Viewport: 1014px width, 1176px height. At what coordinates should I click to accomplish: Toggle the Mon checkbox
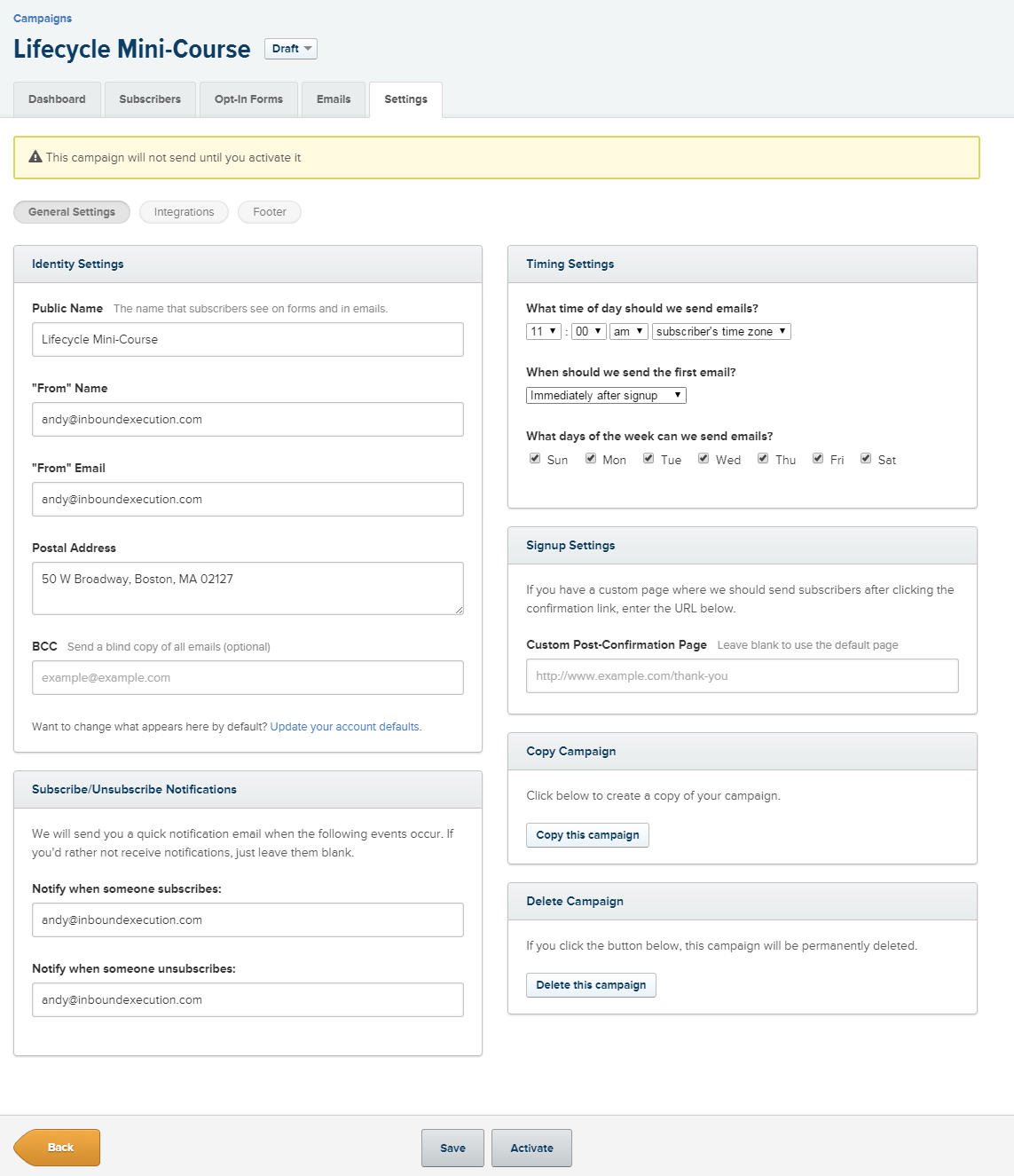click(x=590, y=458)
